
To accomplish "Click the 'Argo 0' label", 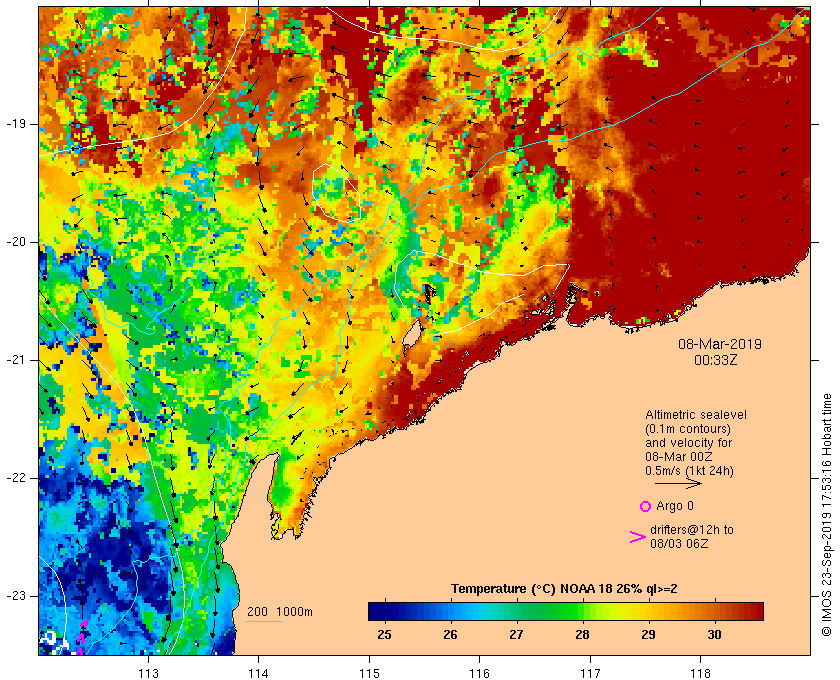I will pos(674,506).
